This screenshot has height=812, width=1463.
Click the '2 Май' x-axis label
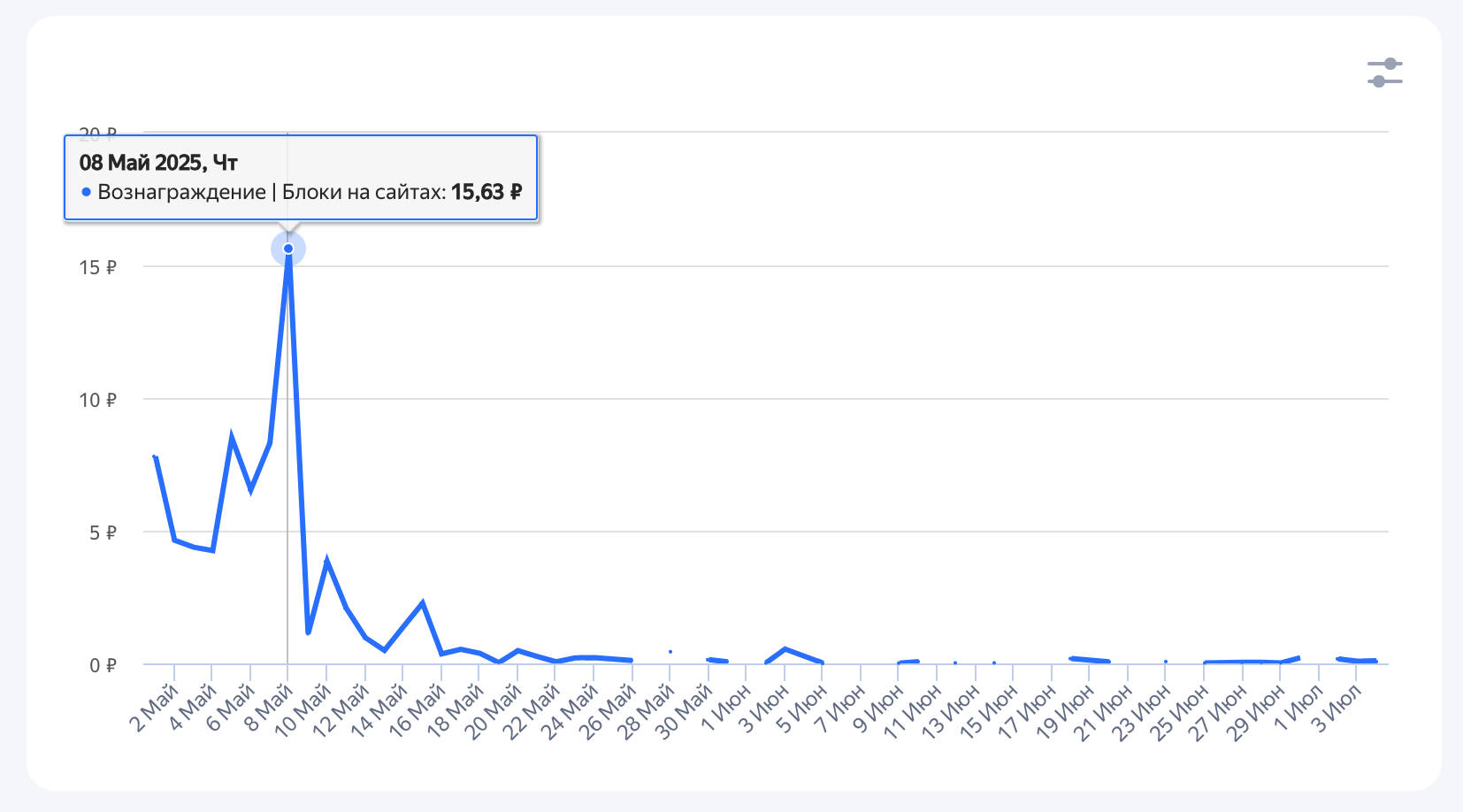(x=155, y=709)
